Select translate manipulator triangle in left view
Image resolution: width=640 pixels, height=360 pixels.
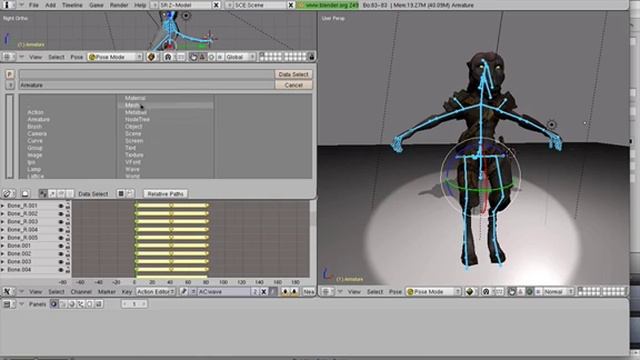[x=202, y=57]
